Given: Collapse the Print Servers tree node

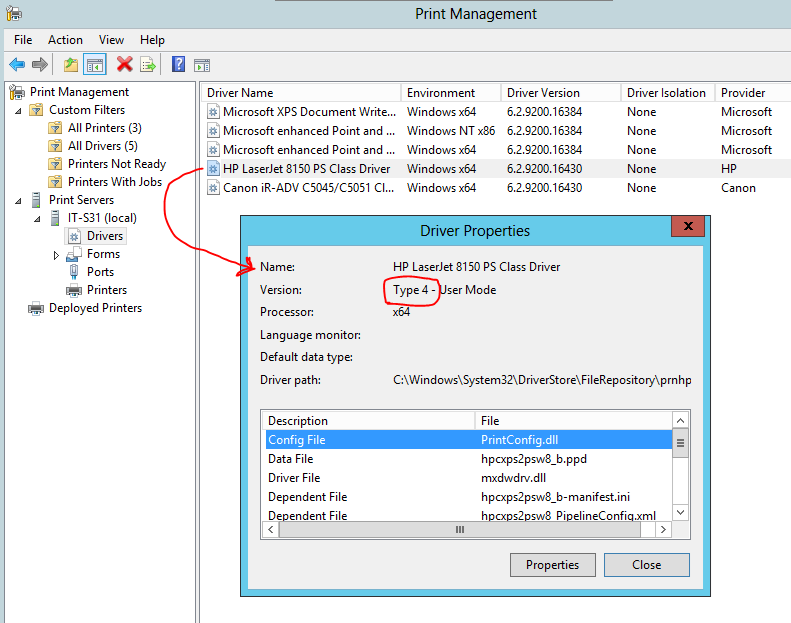Looking at the screenshot, I should tap(18, 200).
